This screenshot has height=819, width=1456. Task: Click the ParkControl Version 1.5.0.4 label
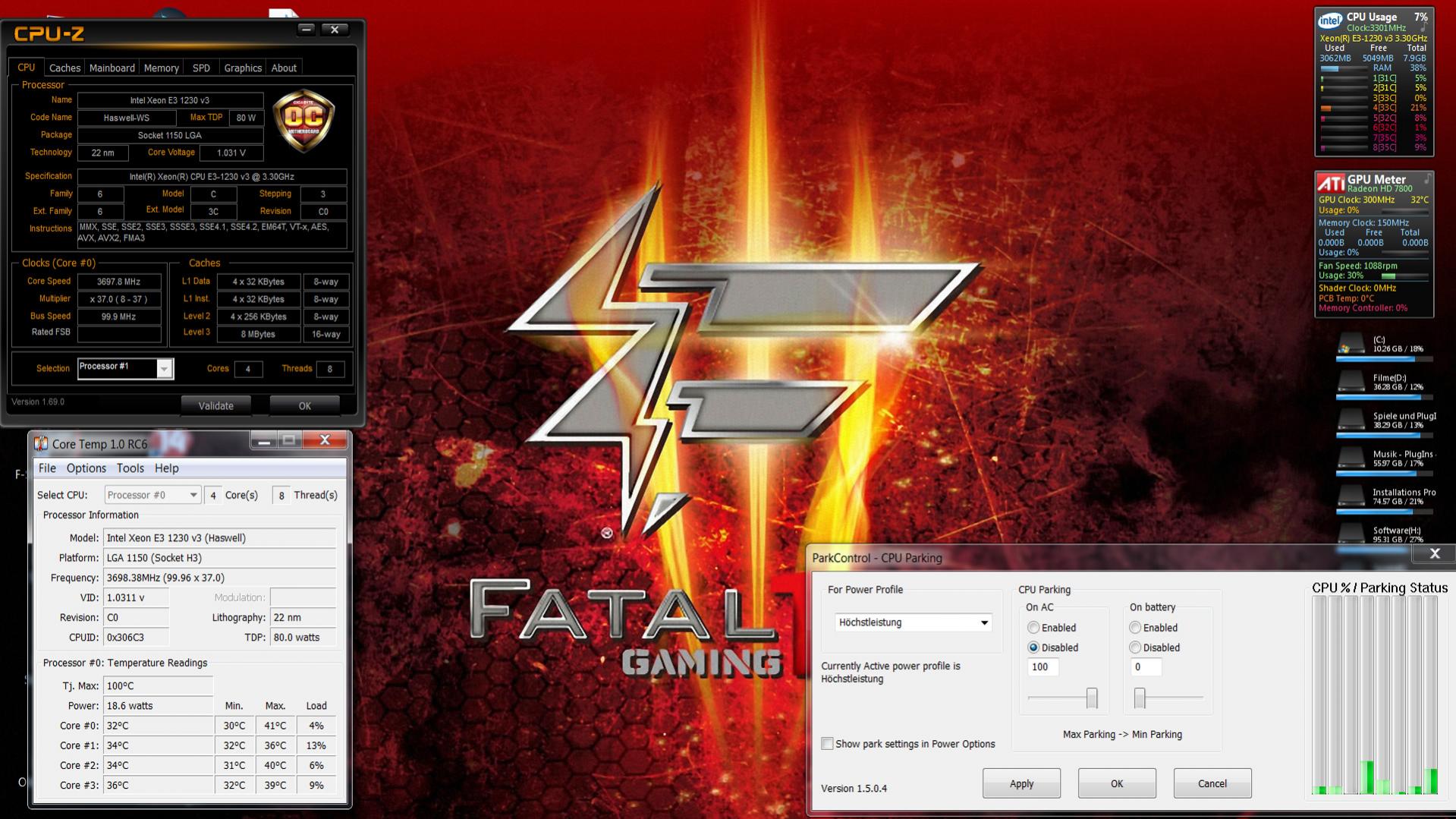pos(854,788)
